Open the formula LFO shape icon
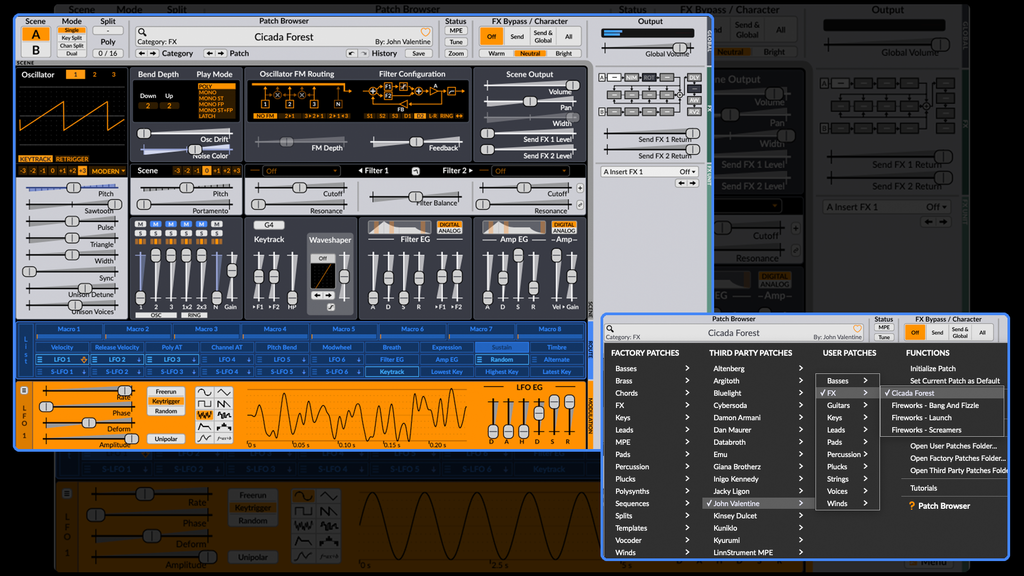Viewport: 1024px width, 576px height. click(224, 437)
